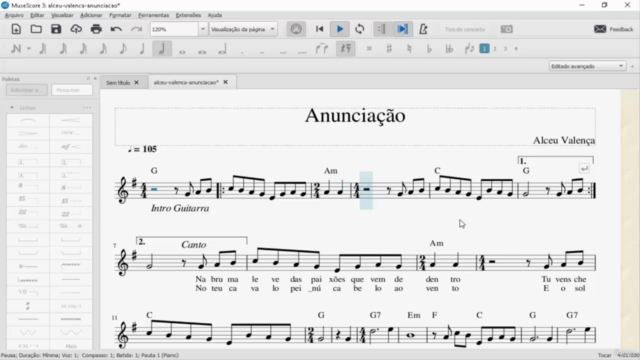Create a new score
The height and width of the screenshot is (360, 640).
point(16,29)
